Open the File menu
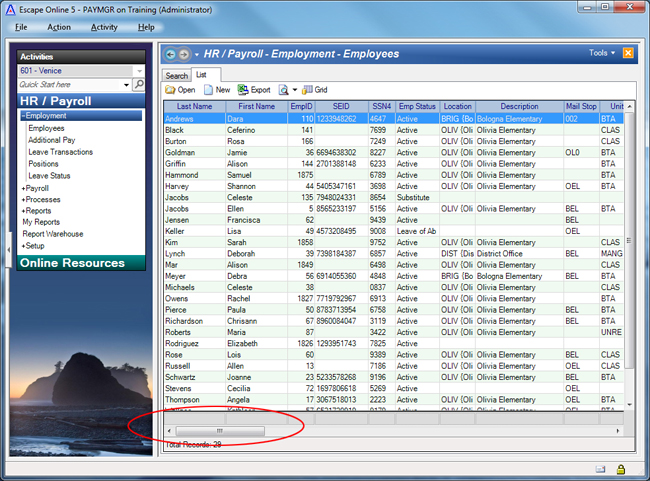The image size is (650, 481). (x=21, y=27)
